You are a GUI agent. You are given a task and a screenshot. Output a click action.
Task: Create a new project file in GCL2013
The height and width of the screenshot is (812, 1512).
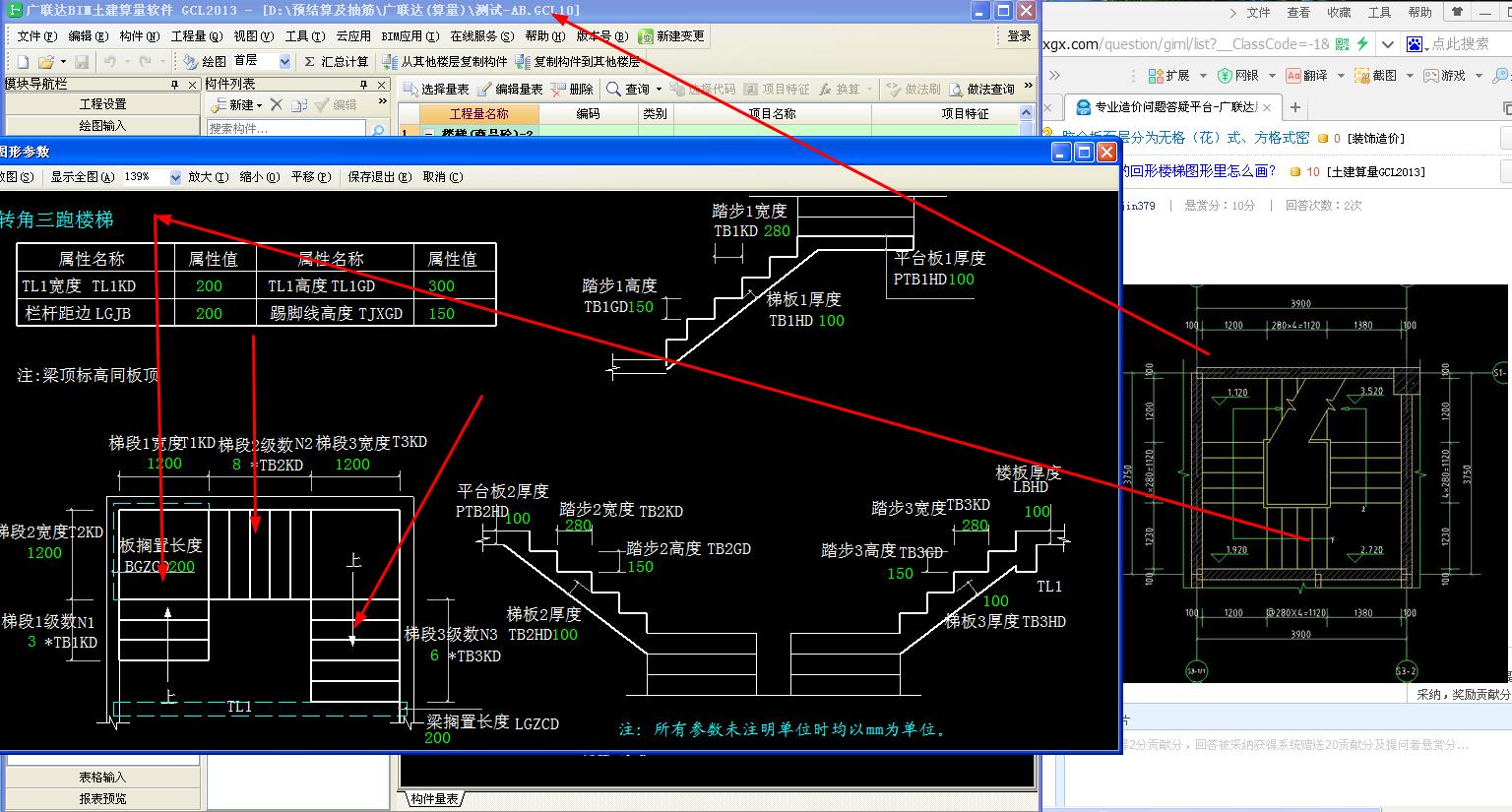click(23, 61)
